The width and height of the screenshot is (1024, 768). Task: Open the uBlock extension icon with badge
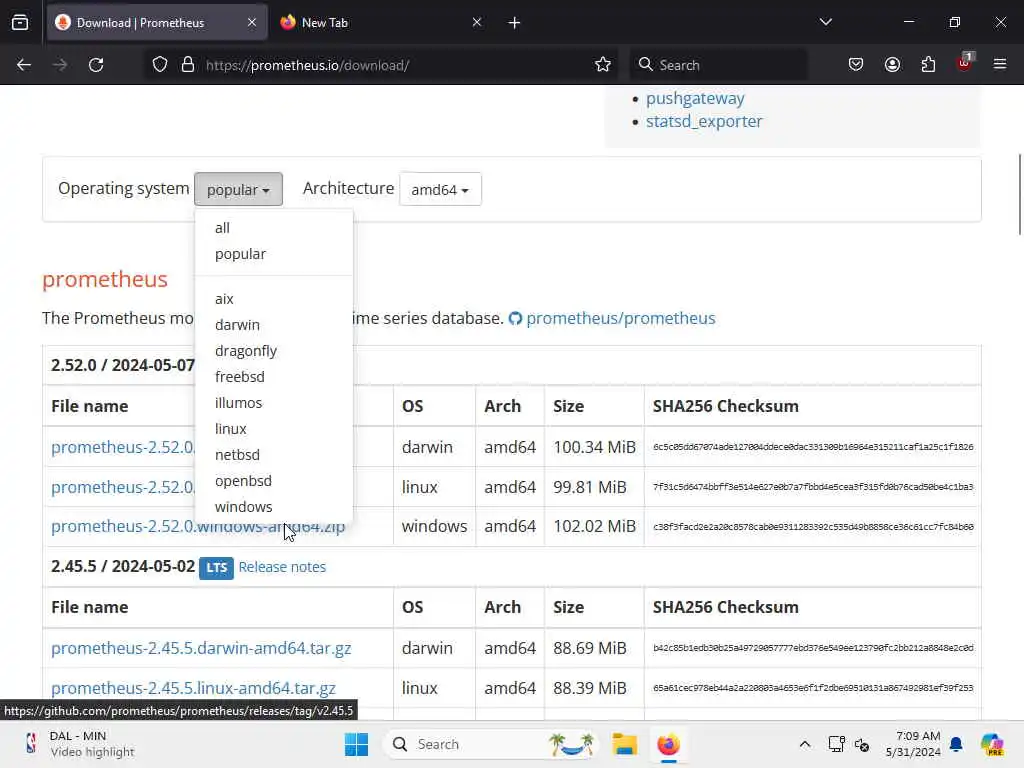coord(965,63)
